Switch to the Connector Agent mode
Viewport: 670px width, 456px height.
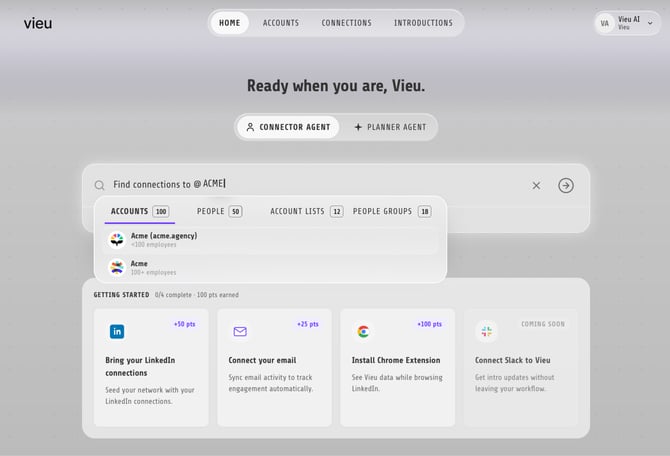coord(288,127)
